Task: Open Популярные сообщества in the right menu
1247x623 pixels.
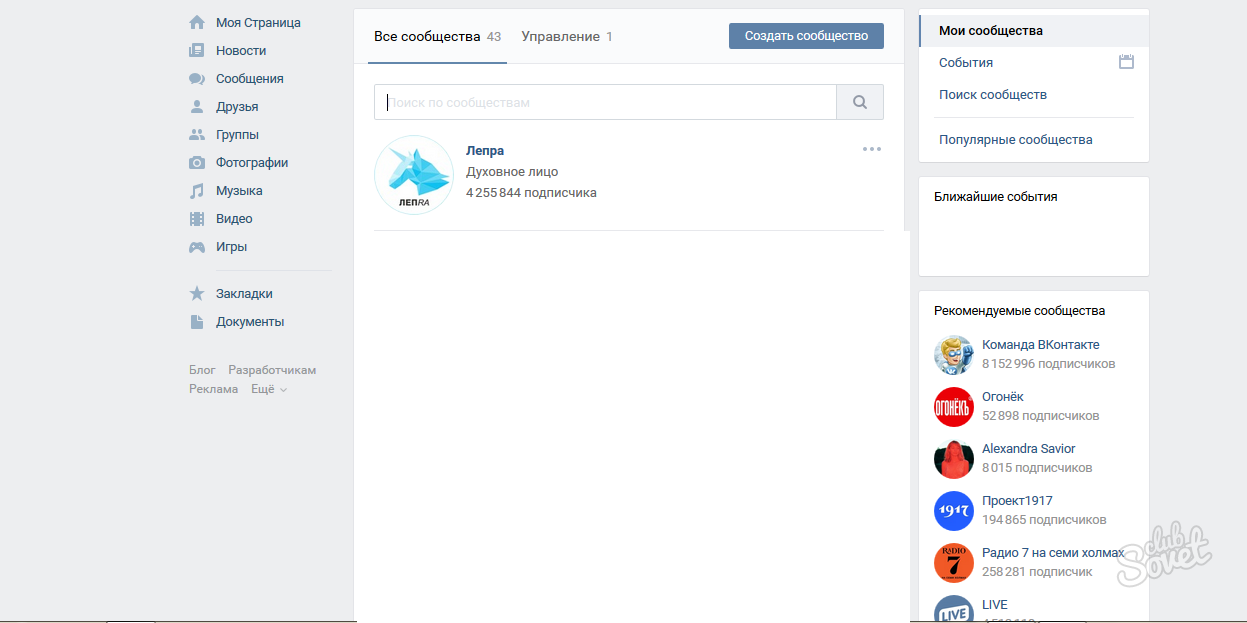Action: click(1016, 140)
